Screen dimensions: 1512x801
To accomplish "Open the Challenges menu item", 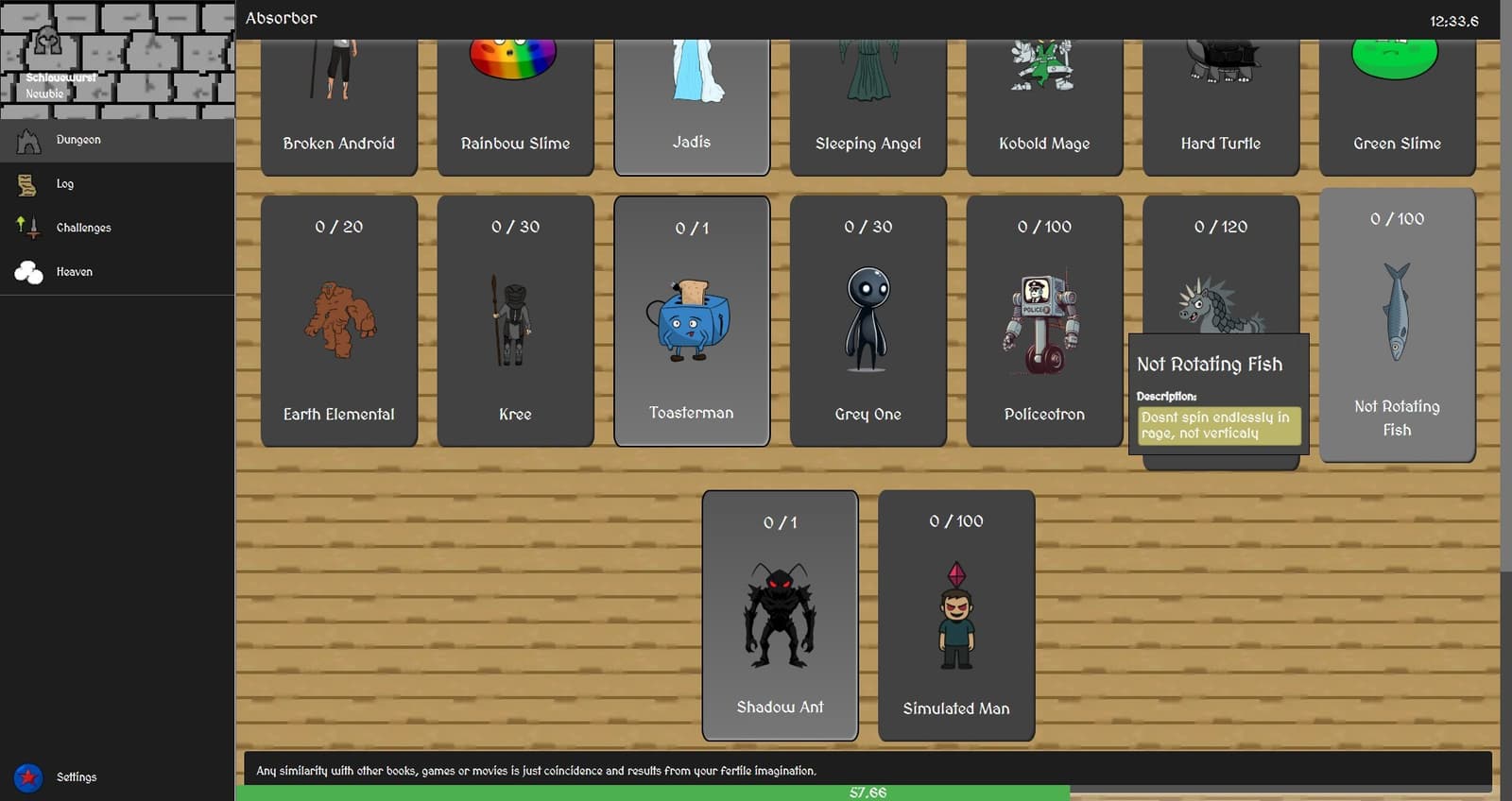I will click(117, 228).
